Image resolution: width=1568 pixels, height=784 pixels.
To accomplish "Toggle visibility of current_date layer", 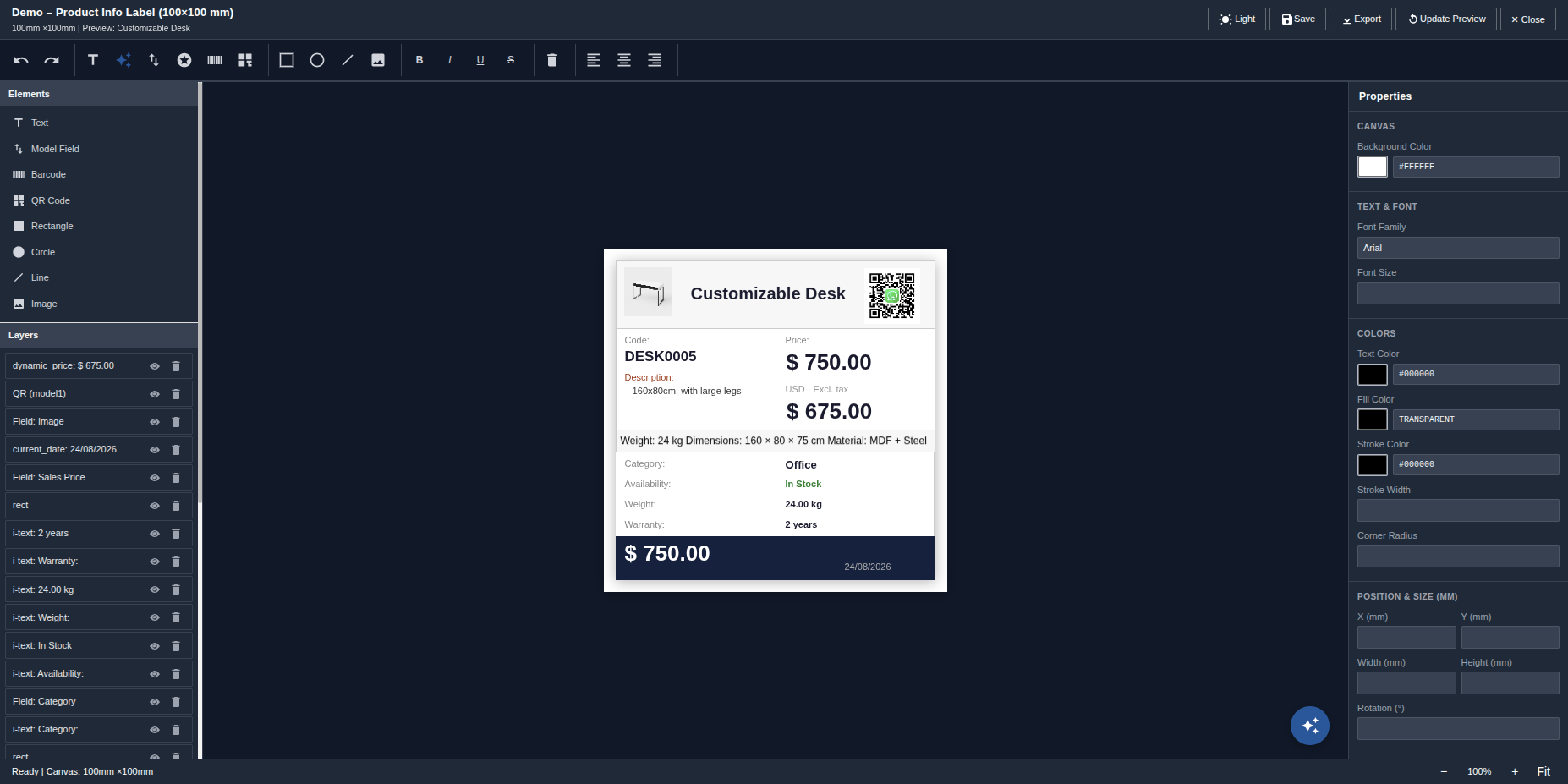I will pos(155,450).
